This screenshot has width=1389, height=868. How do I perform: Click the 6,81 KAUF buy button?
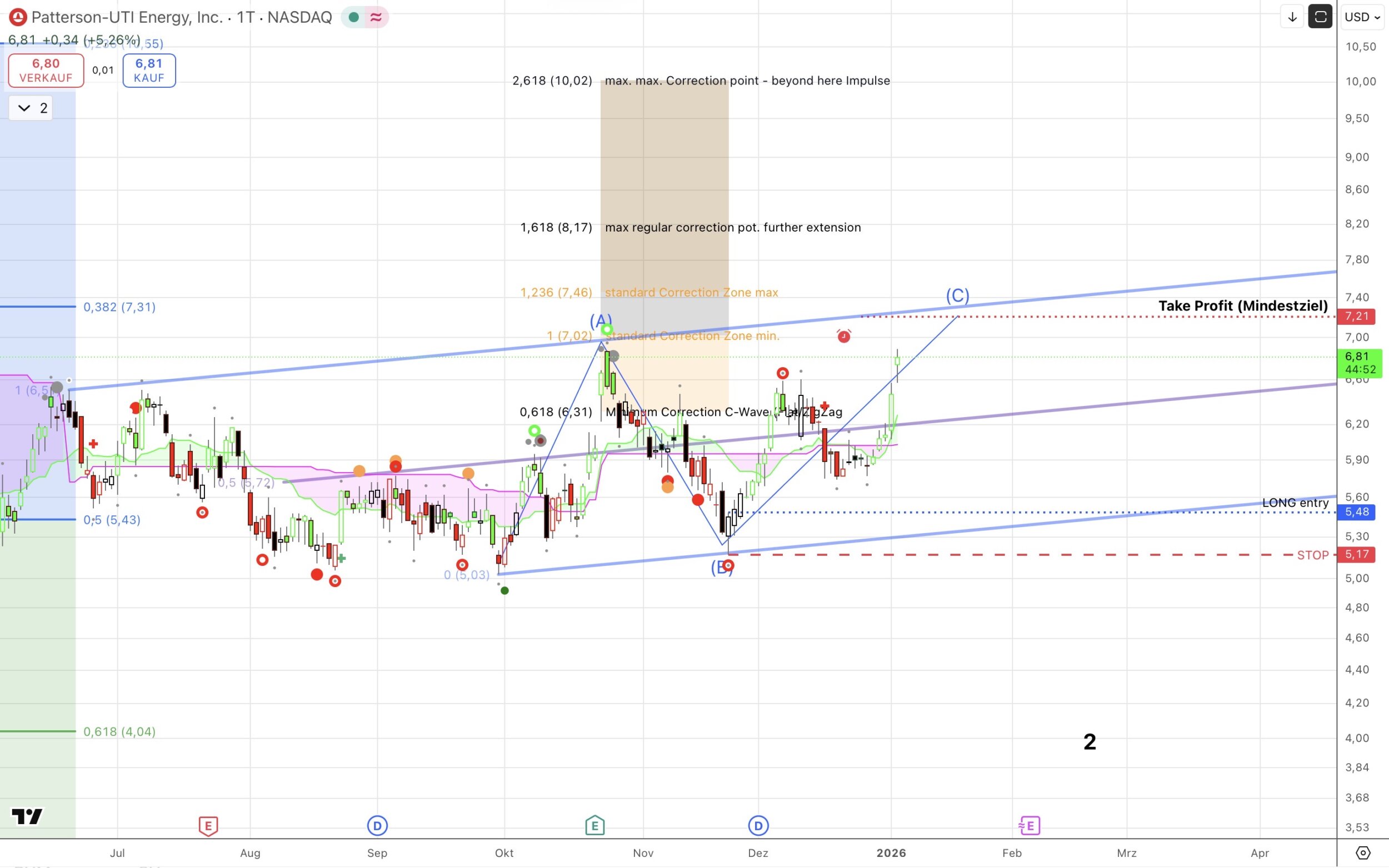point(149,70)
